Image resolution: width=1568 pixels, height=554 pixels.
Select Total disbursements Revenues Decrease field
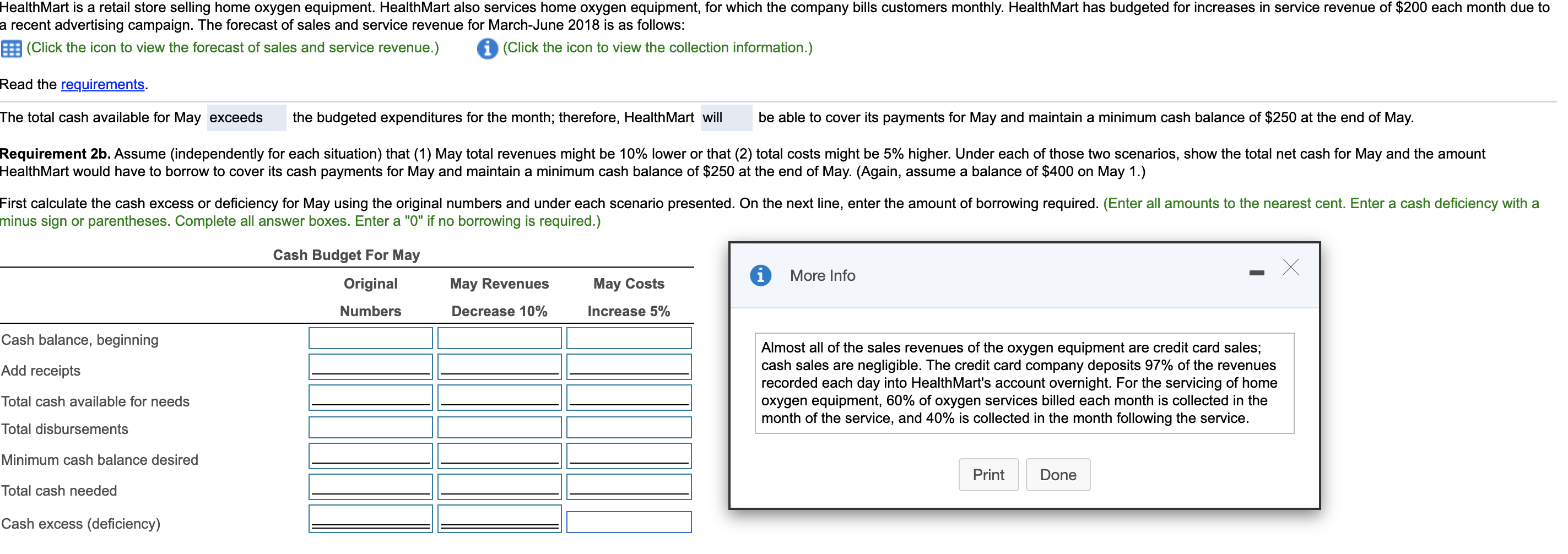coord(500,427)
